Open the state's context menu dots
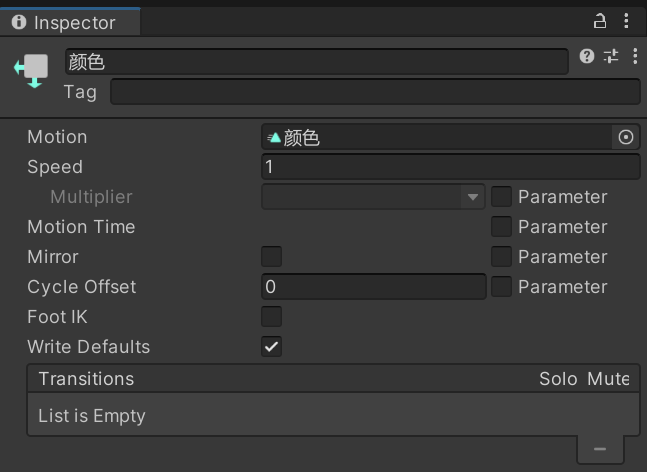 point(634,57)
